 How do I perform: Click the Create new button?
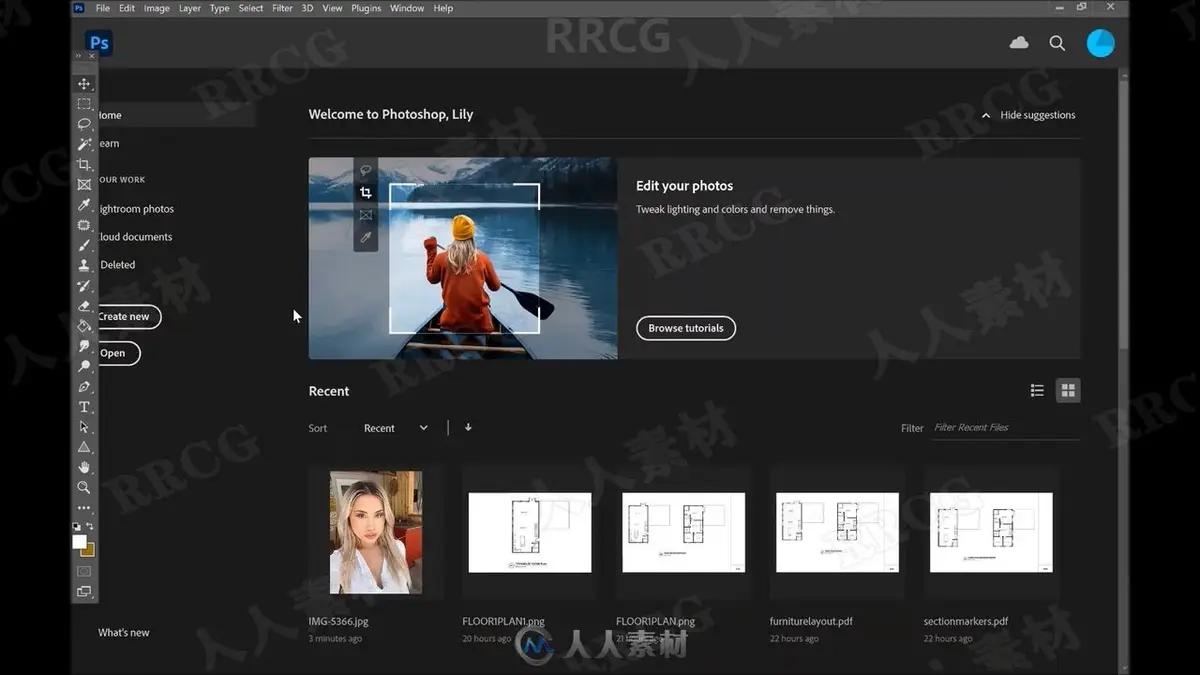coord(127,317)
